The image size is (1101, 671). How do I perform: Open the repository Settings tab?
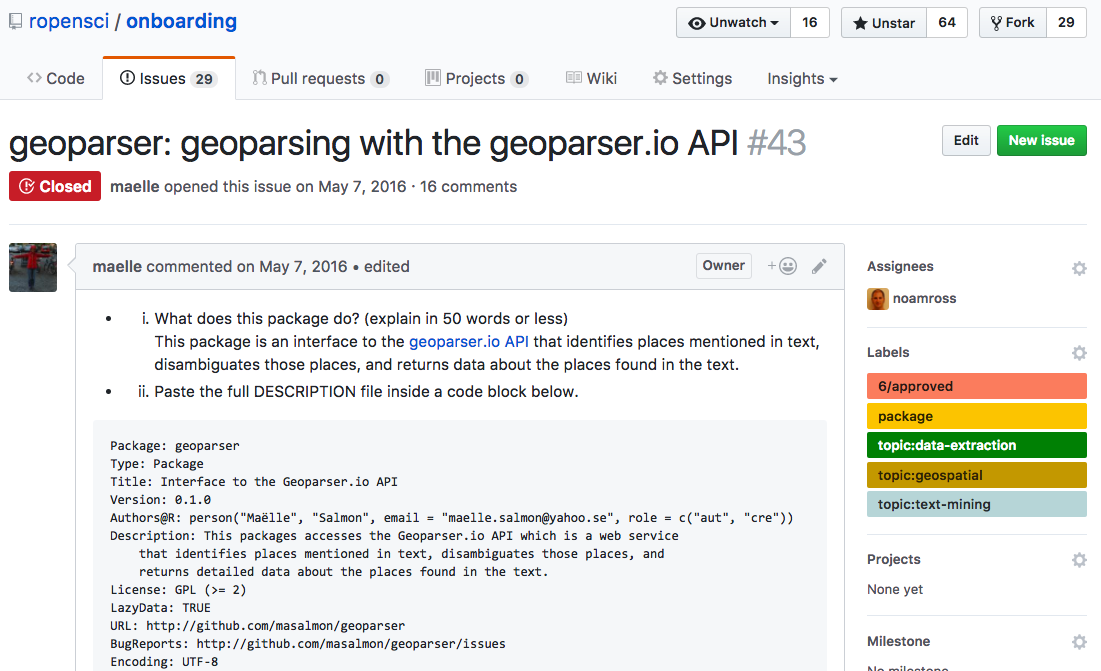coord(692,79)
